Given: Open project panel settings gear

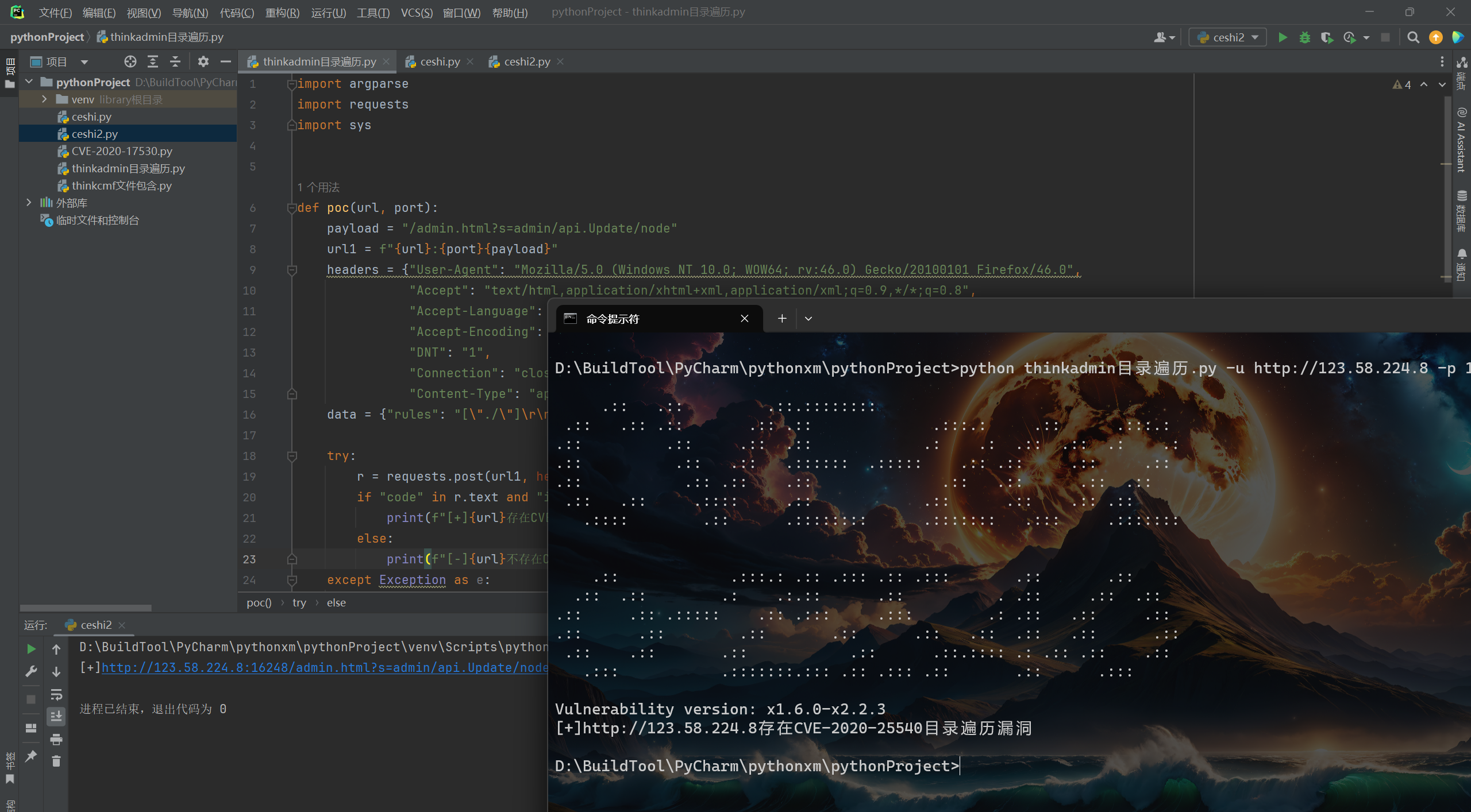Looking at the screenshot, I should pos(204,61).
